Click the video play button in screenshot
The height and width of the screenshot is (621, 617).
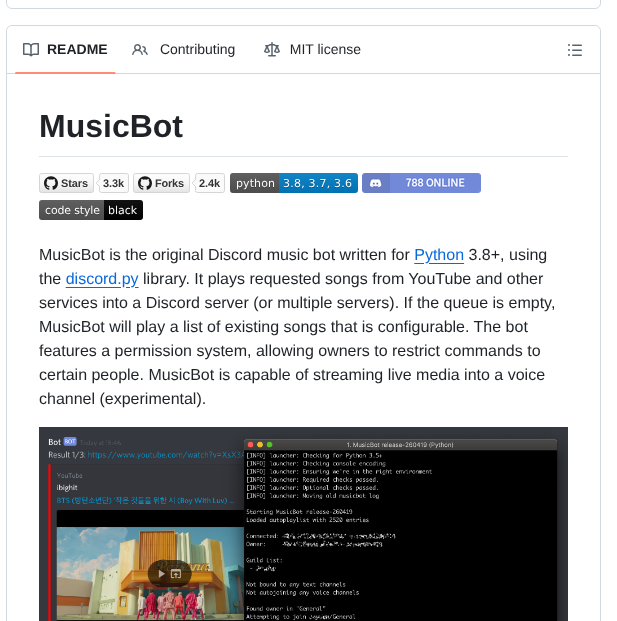pos(162,573)
